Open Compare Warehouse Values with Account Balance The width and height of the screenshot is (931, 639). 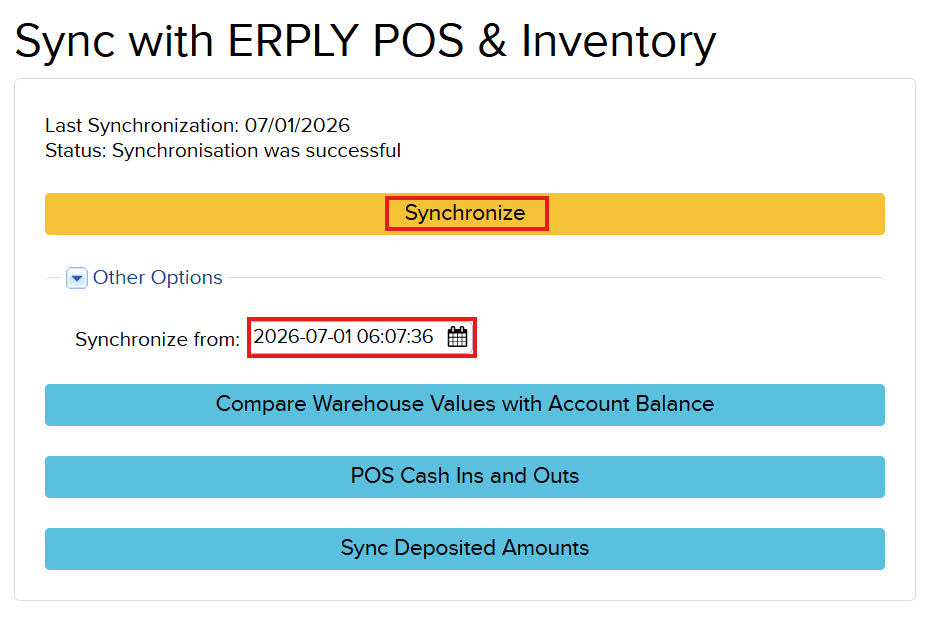(x=464, y=405)
